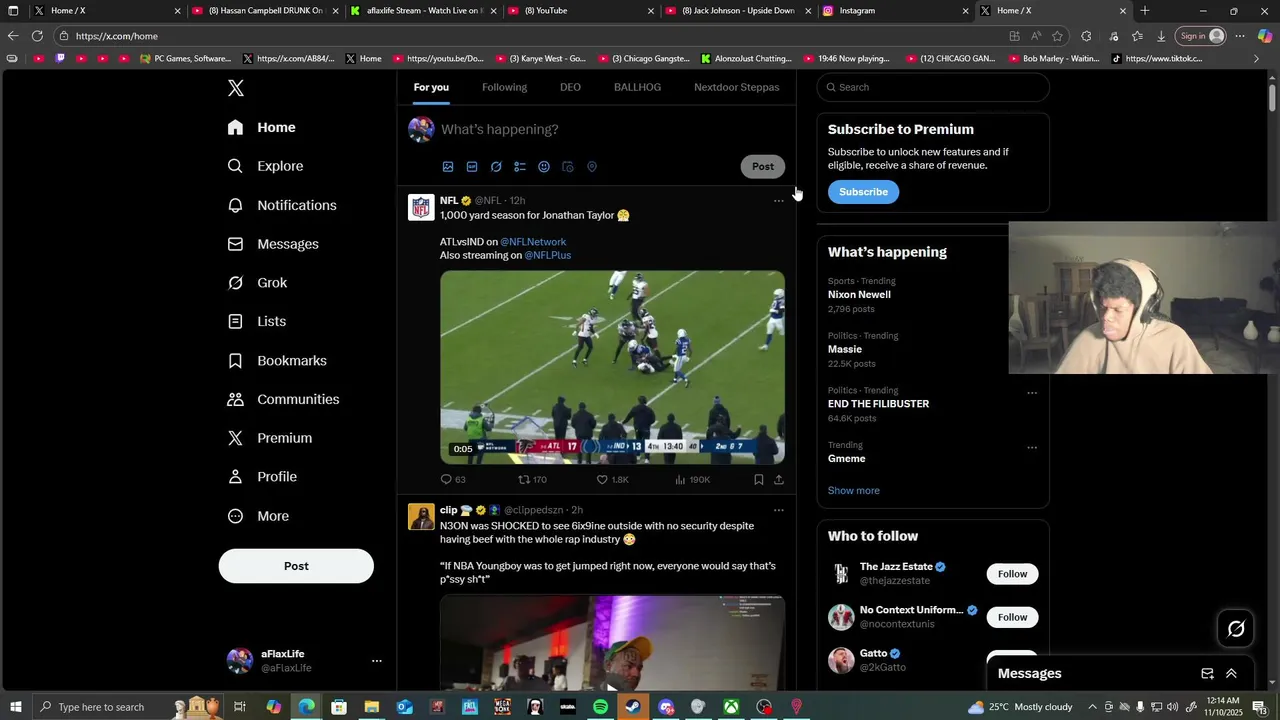Bookmark the NFL post
Image resolution: width=1280 pixels, height=720 pixels.
tap(759, 480)
